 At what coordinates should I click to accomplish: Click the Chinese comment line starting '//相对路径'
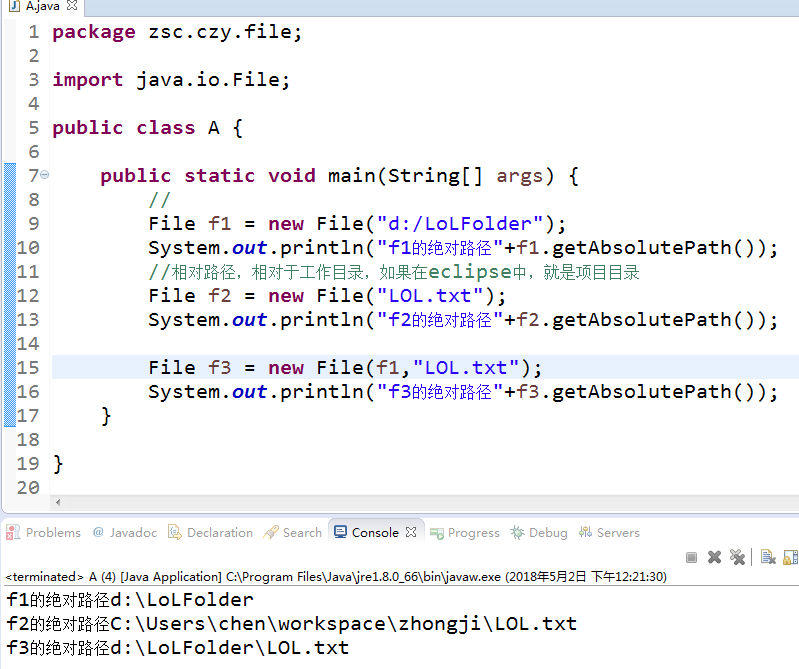click(394, 272)
